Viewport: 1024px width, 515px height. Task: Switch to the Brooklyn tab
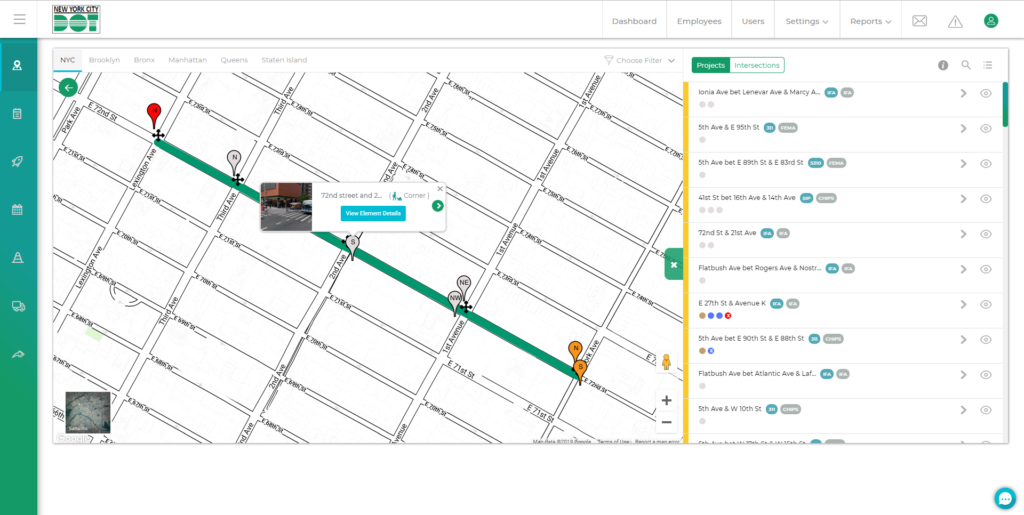(x=104, y=60)
